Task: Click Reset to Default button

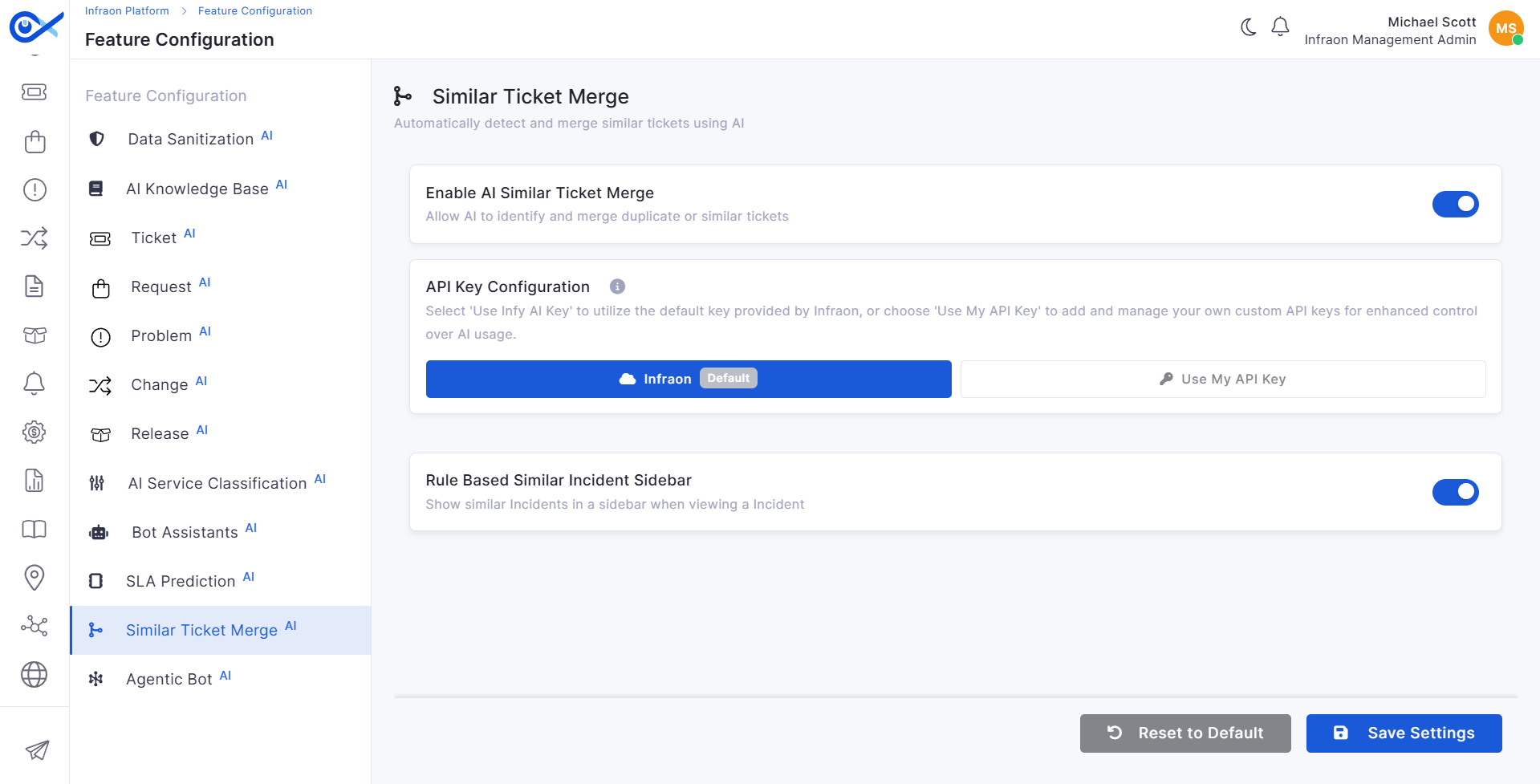Action: (x=1185, y=733)
